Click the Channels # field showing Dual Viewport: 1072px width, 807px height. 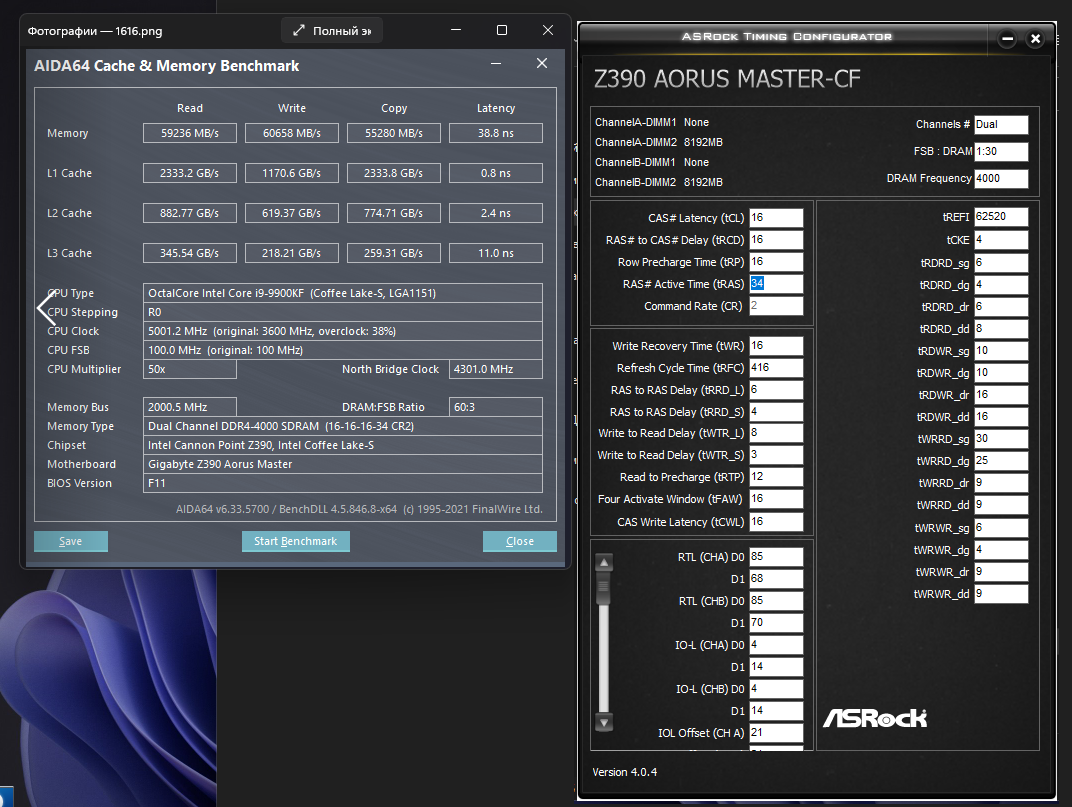[1001, 124]
